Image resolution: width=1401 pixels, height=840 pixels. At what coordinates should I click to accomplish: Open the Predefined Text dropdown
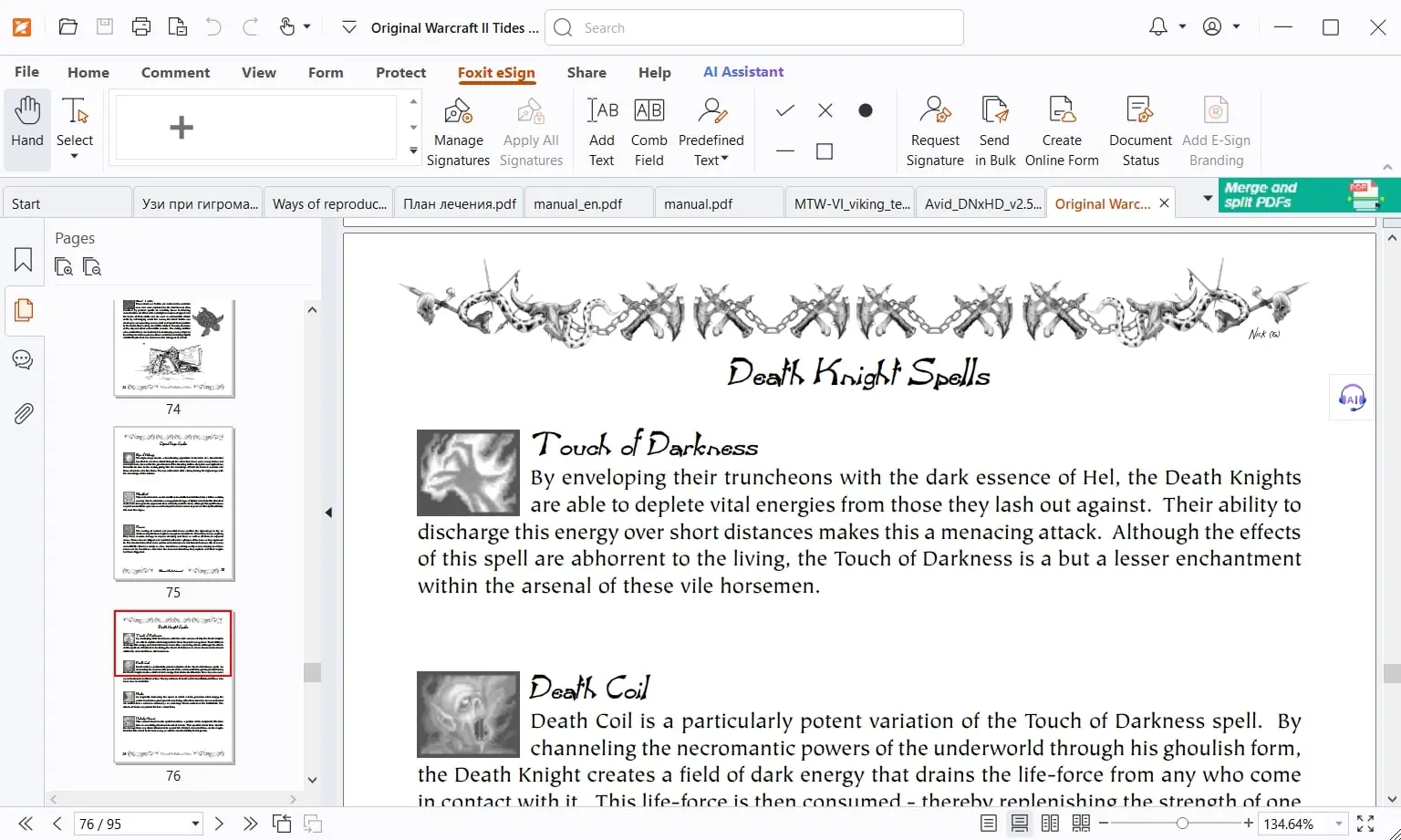711,132
